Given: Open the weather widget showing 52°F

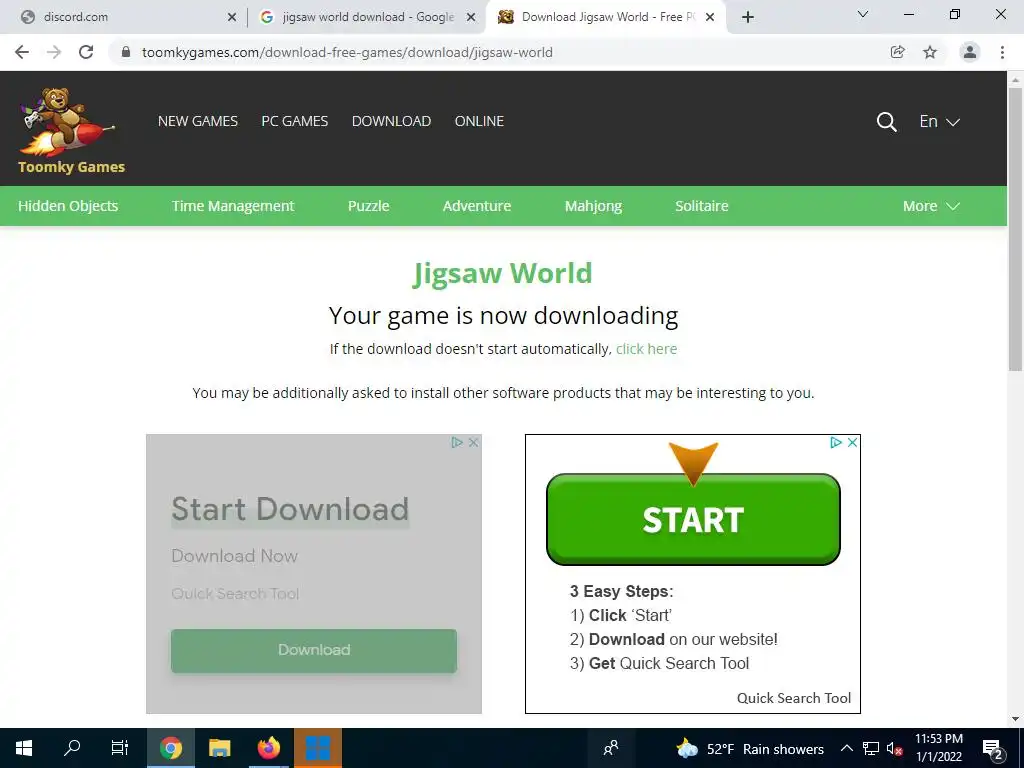Looking at the screenshot, I should 750,749.
